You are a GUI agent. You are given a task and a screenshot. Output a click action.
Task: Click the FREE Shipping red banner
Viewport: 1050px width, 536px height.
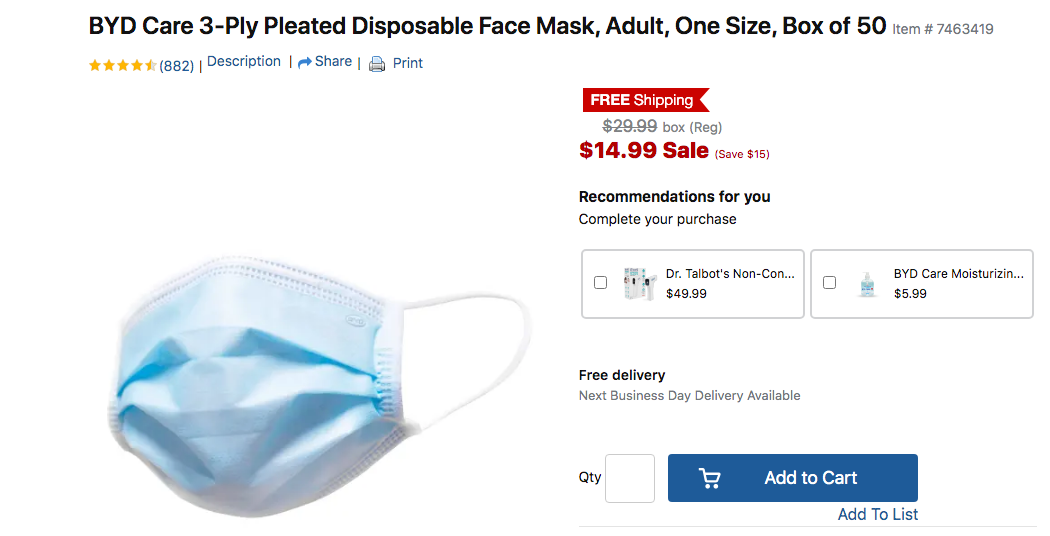coord(644,100)
